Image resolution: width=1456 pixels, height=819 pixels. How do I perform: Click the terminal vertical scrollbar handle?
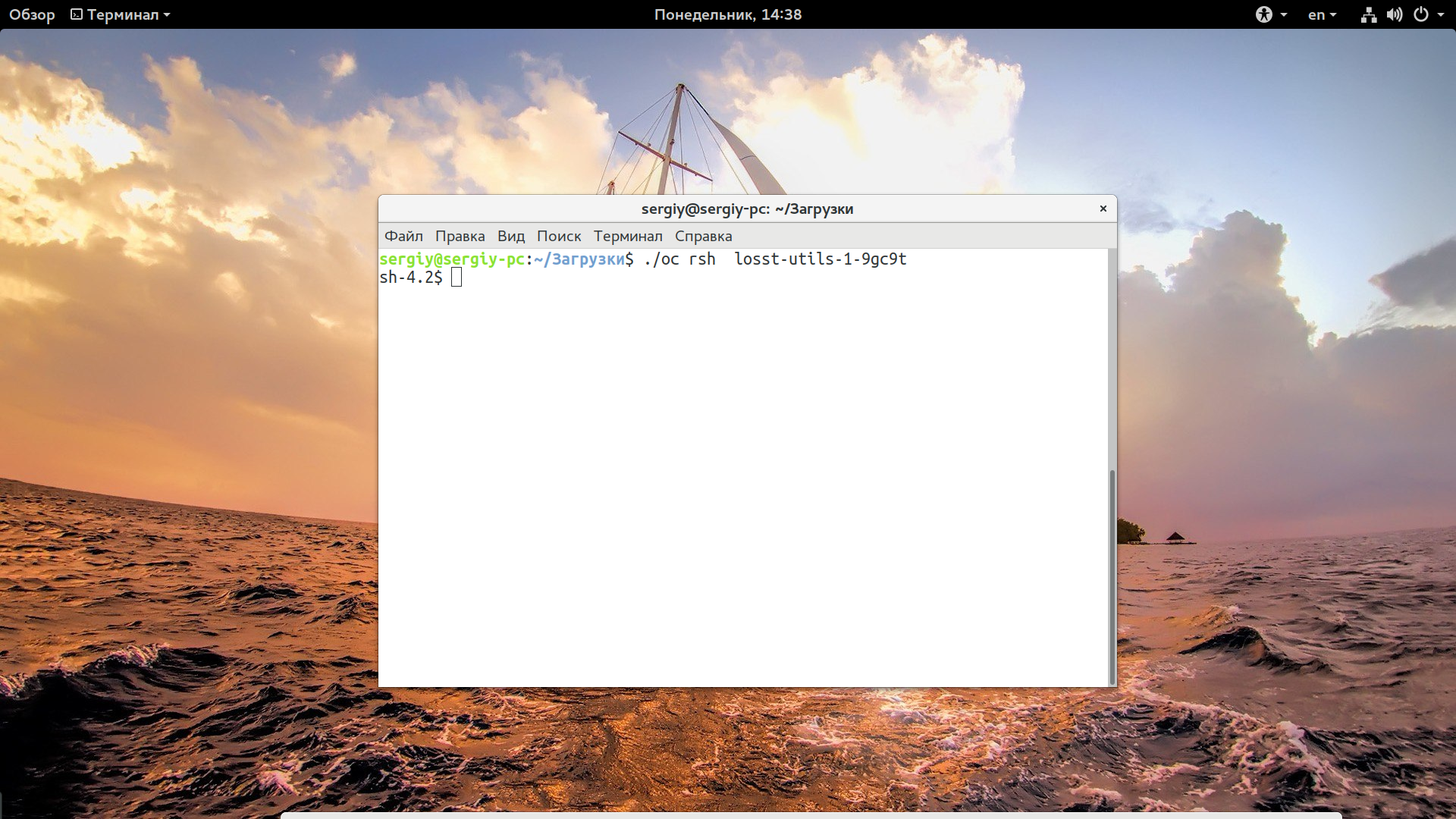(1112, 576)
